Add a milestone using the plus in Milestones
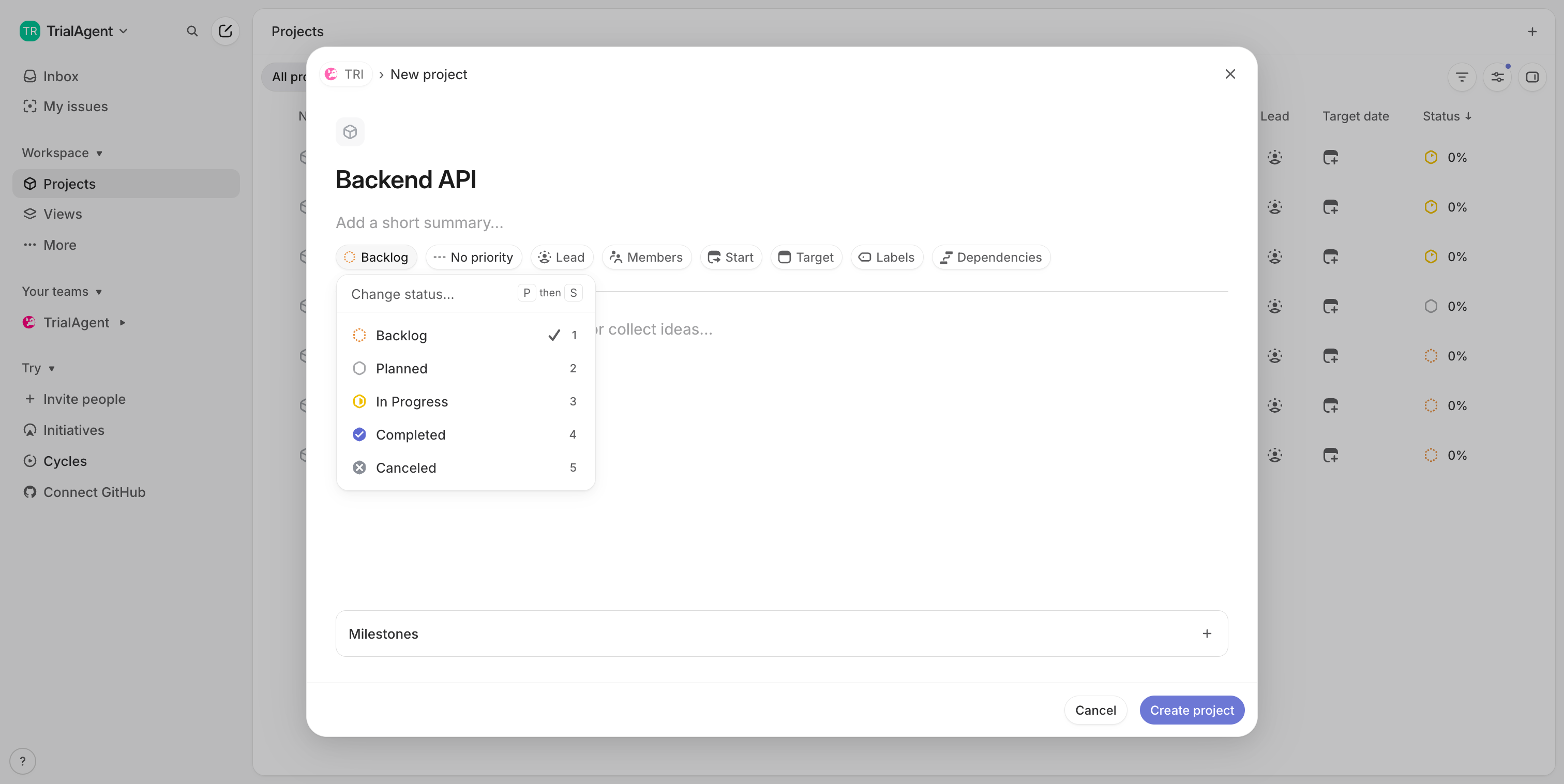 [x=1207, y=634]
